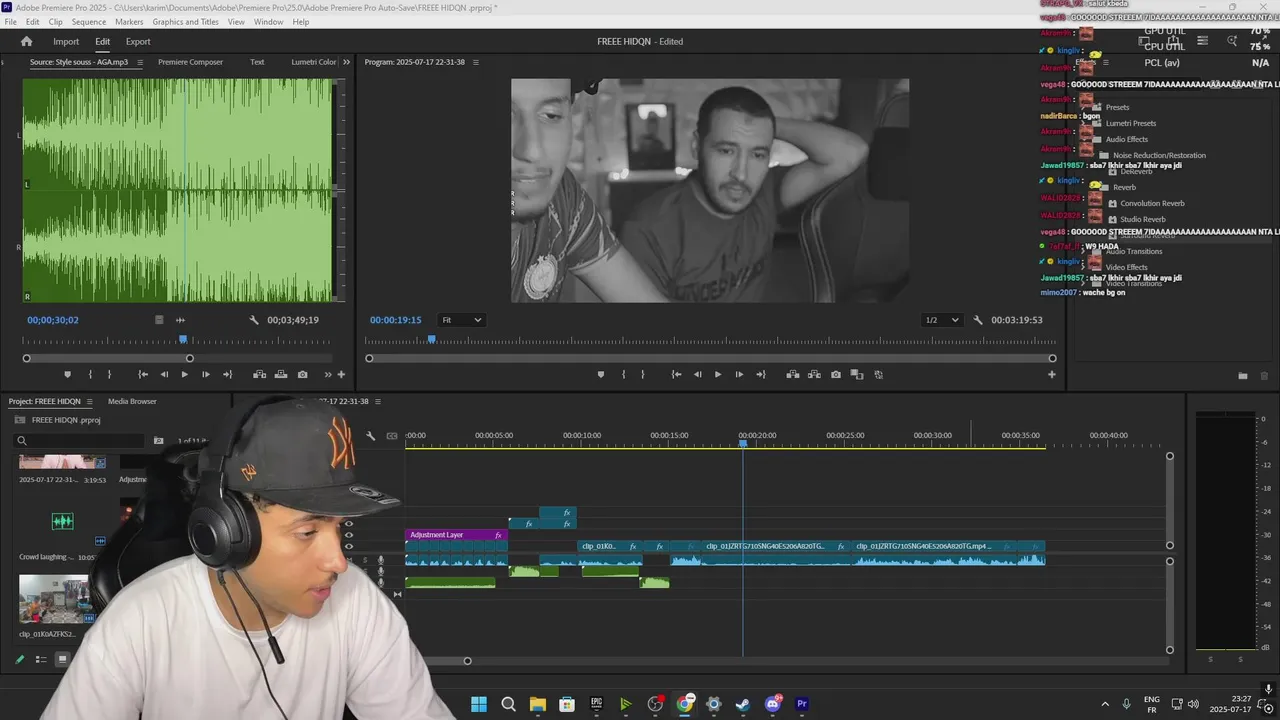Click the Insert edit button in Source monitor

[x=259, y=374]
